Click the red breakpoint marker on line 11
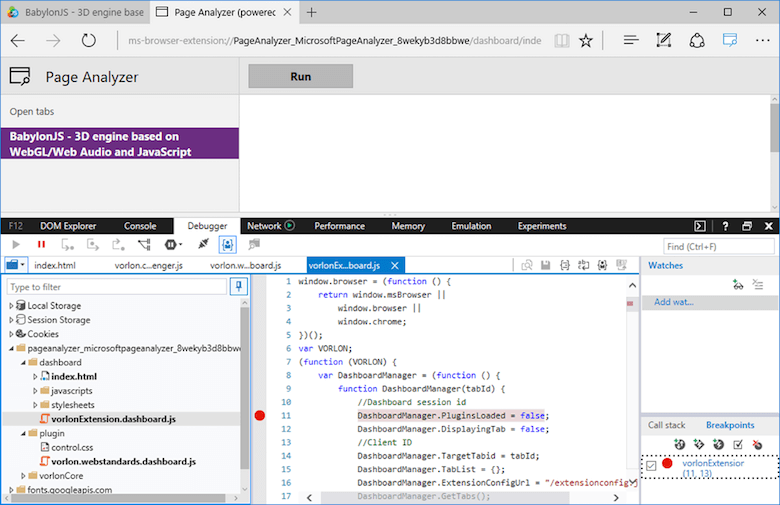The height and width of the screenshot is (505, 780). (261, 415)
